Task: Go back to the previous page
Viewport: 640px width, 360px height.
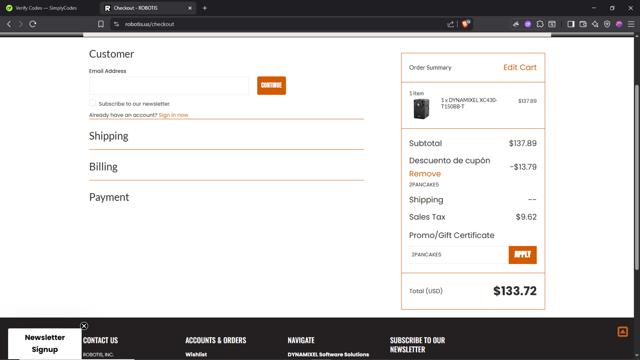Action: pyautogui.click(x=9, y=24)
